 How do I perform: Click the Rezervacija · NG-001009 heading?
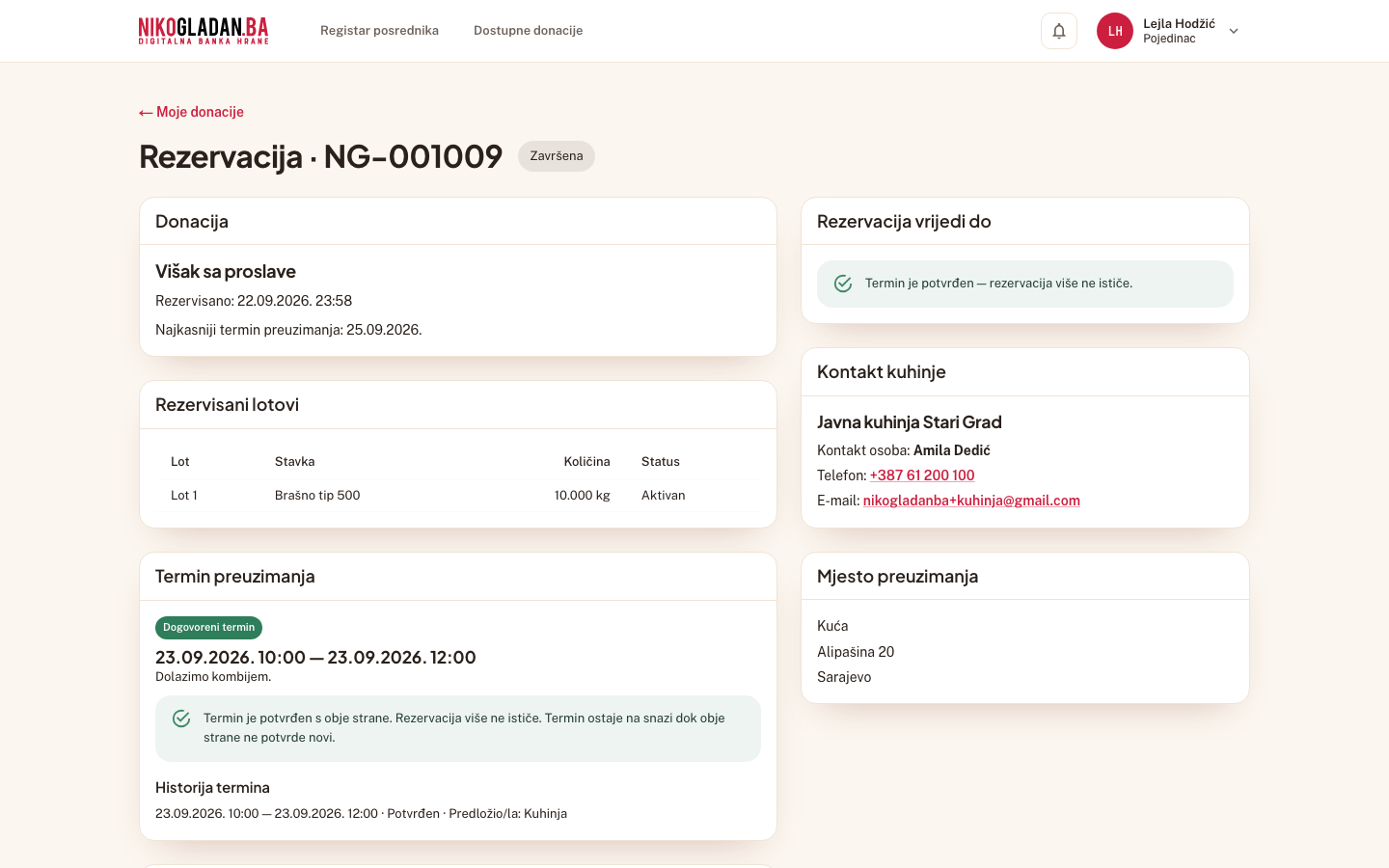click(320, 156)
